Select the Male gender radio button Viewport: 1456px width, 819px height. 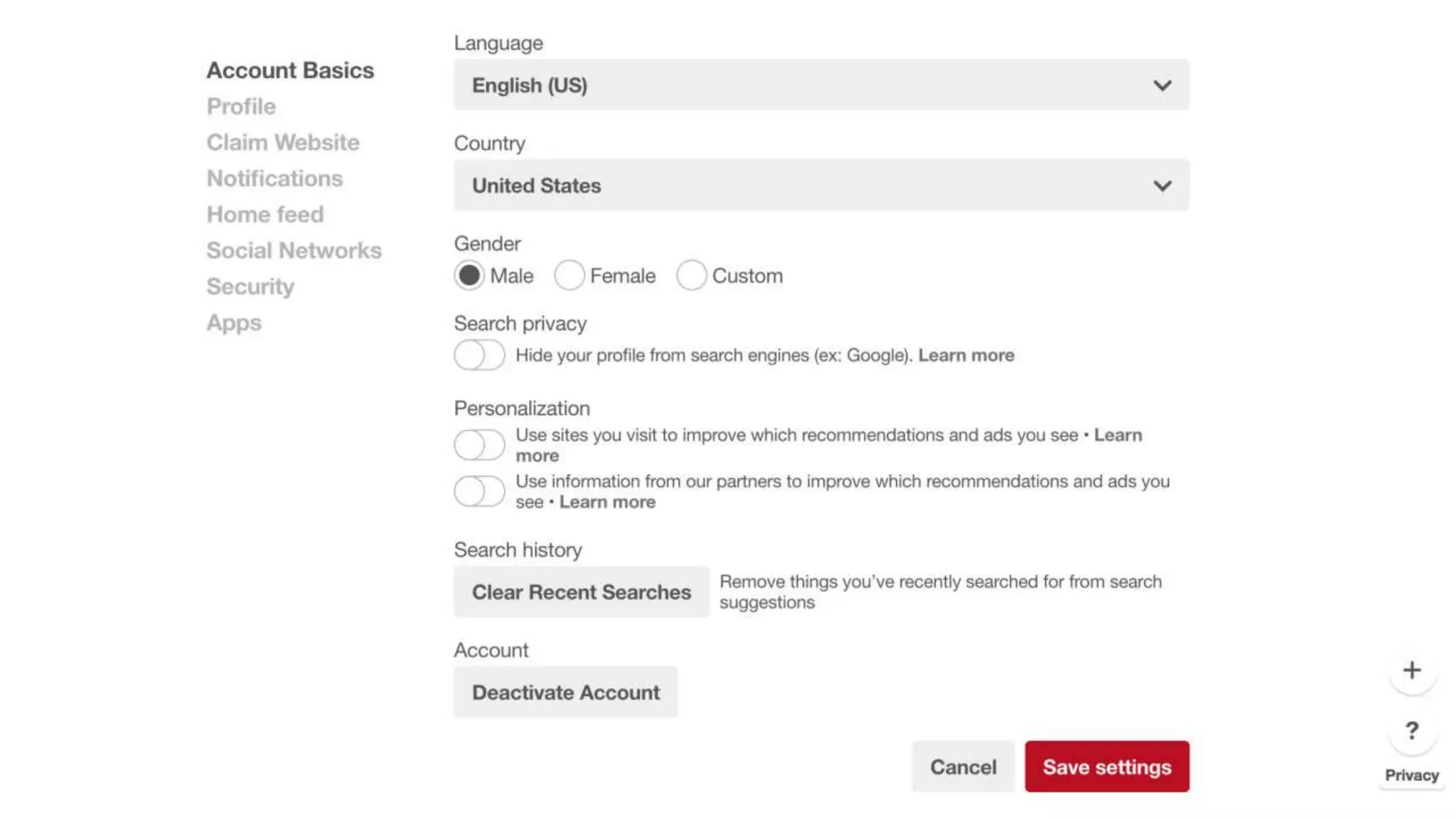click(x=469, y=275)
